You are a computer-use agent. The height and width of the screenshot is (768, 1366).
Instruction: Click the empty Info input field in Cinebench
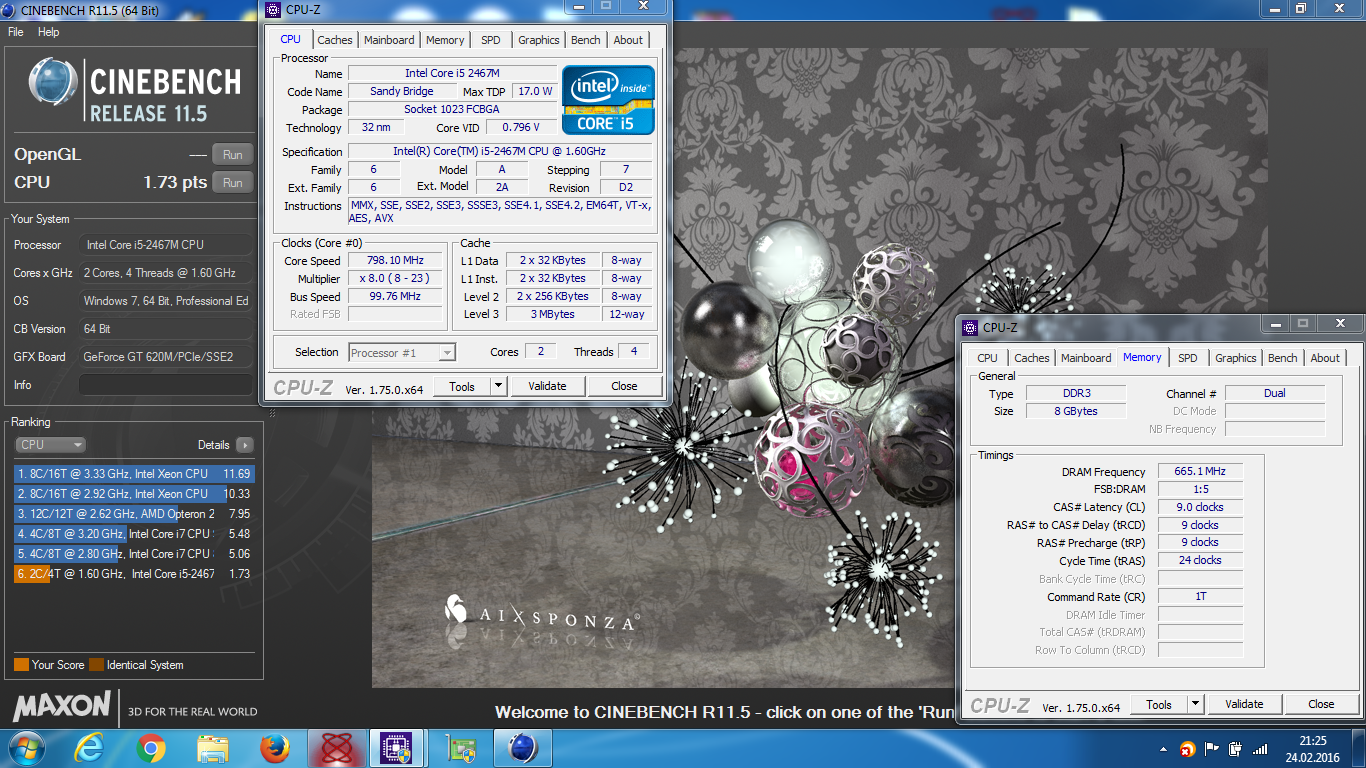tap(166, 385)
